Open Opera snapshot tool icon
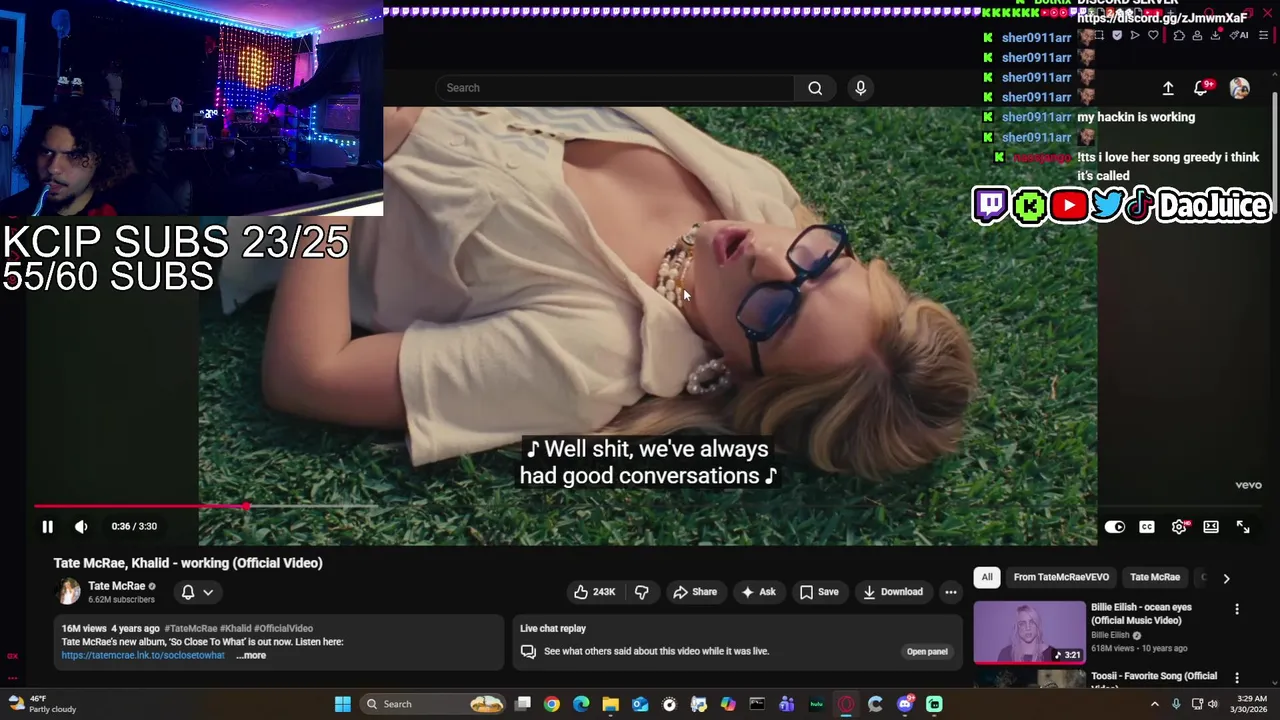The height and width of the screenshot is (720, 1280). [x=1099, y=35]
